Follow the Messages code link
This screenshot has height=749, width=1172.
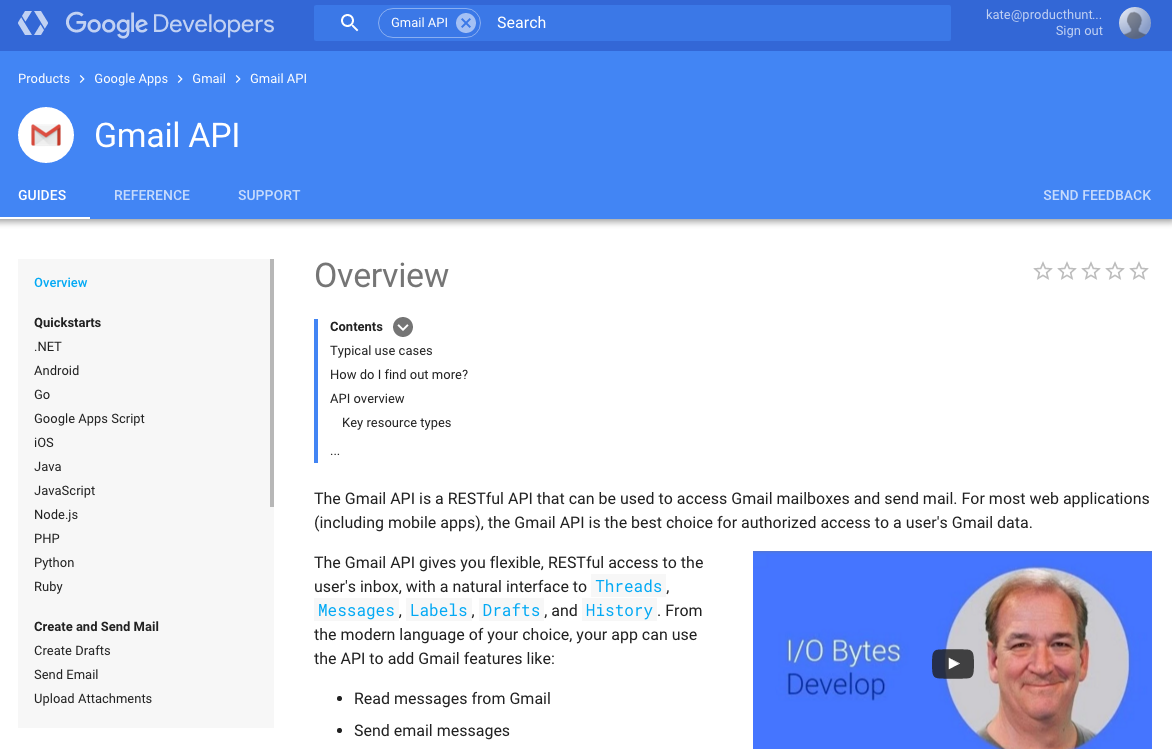click(356, 610)
